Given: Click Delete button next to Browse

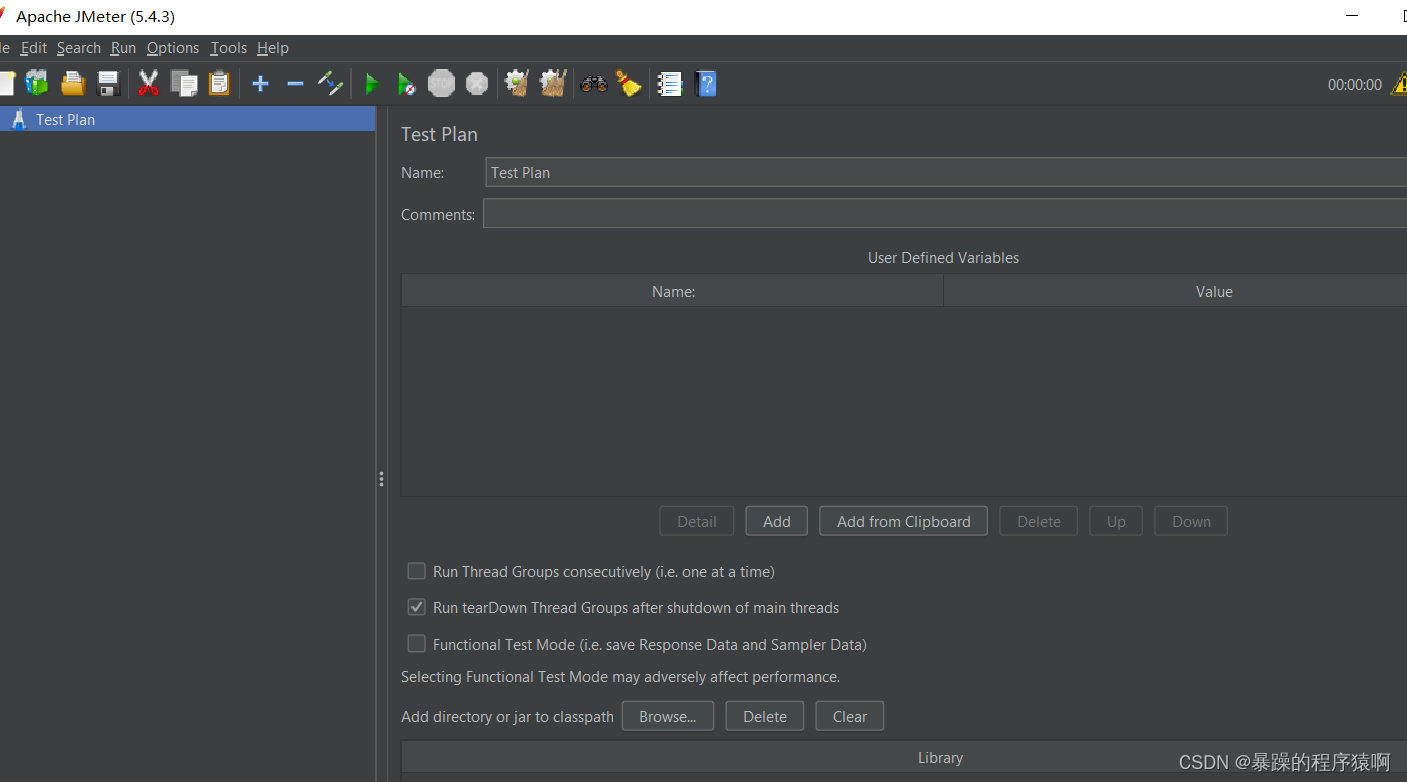Looking at the screenshot, I should 765,716.
